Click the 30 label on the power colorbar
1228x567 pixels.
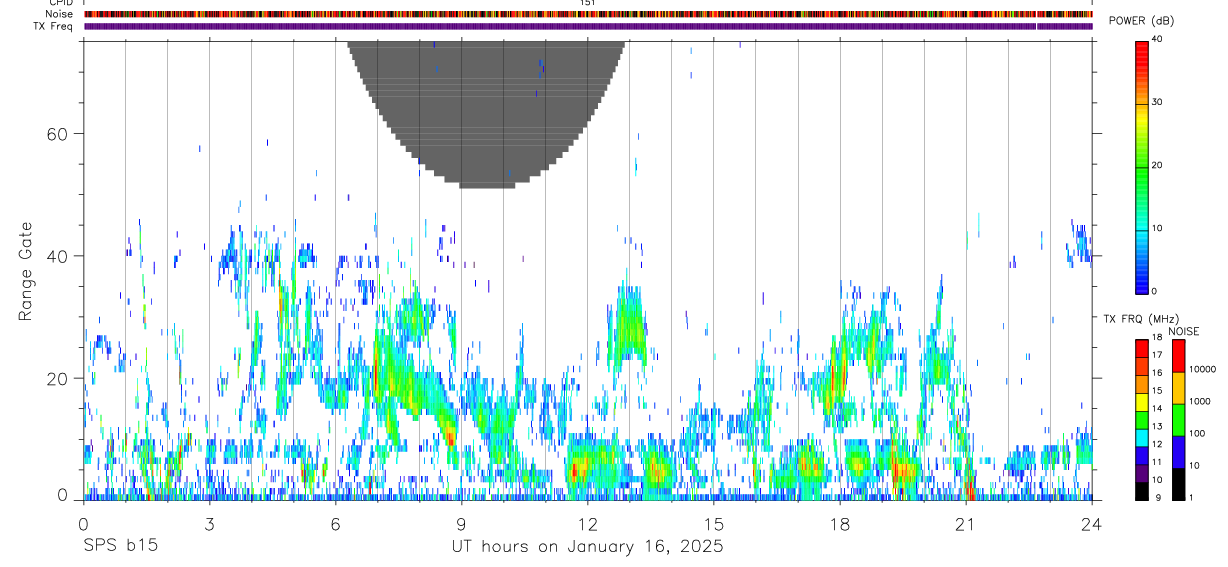point(1158,102)
